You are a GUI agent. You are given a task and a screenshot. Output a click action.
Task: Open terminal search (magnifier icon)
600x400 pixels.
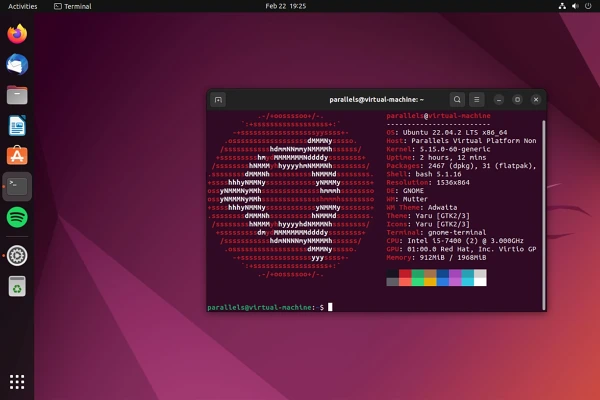(457, 100)
